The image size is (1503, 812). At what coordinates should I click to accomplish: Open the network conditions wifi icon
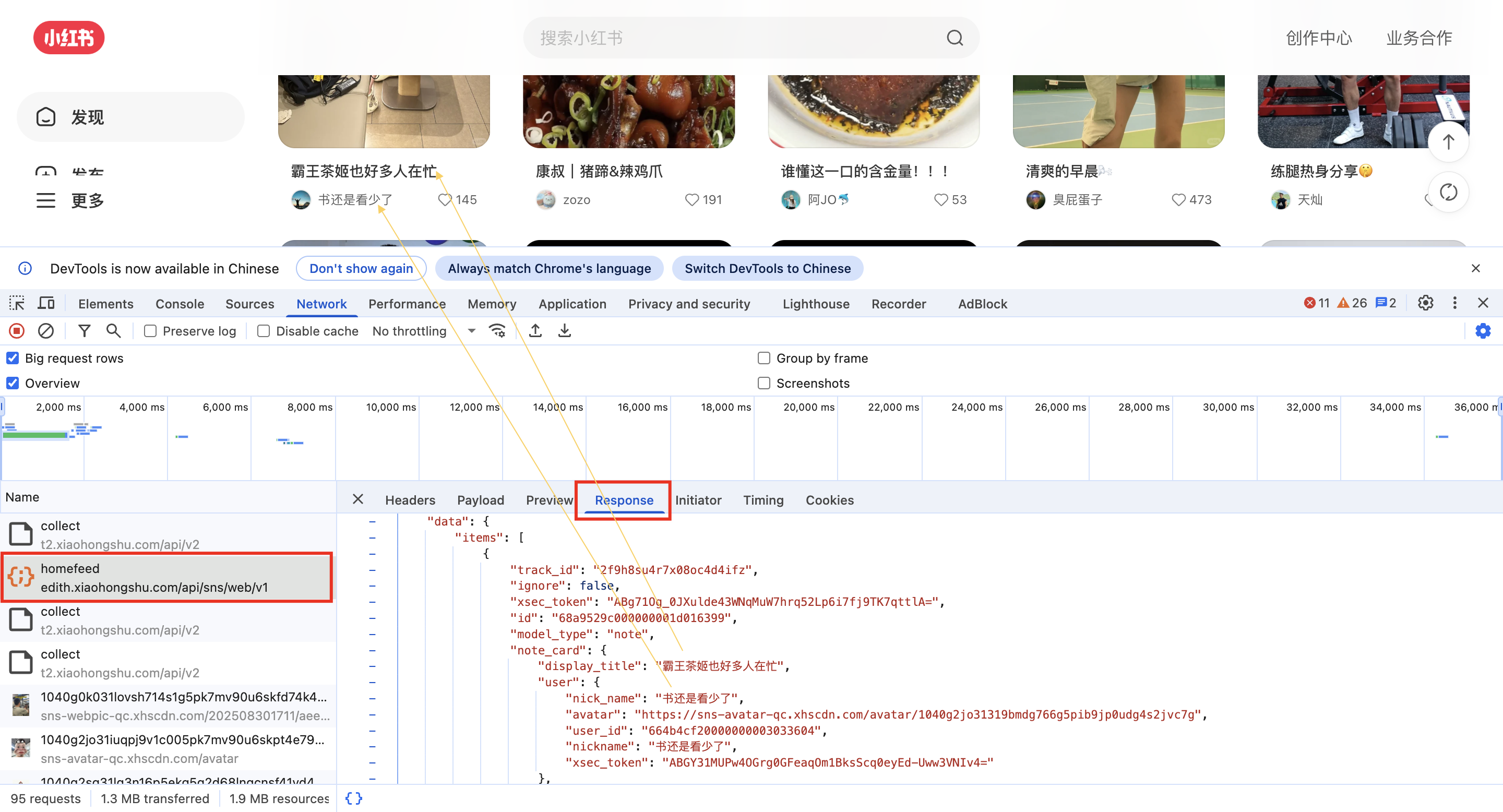pyautogui.click(x=497, y=331)
